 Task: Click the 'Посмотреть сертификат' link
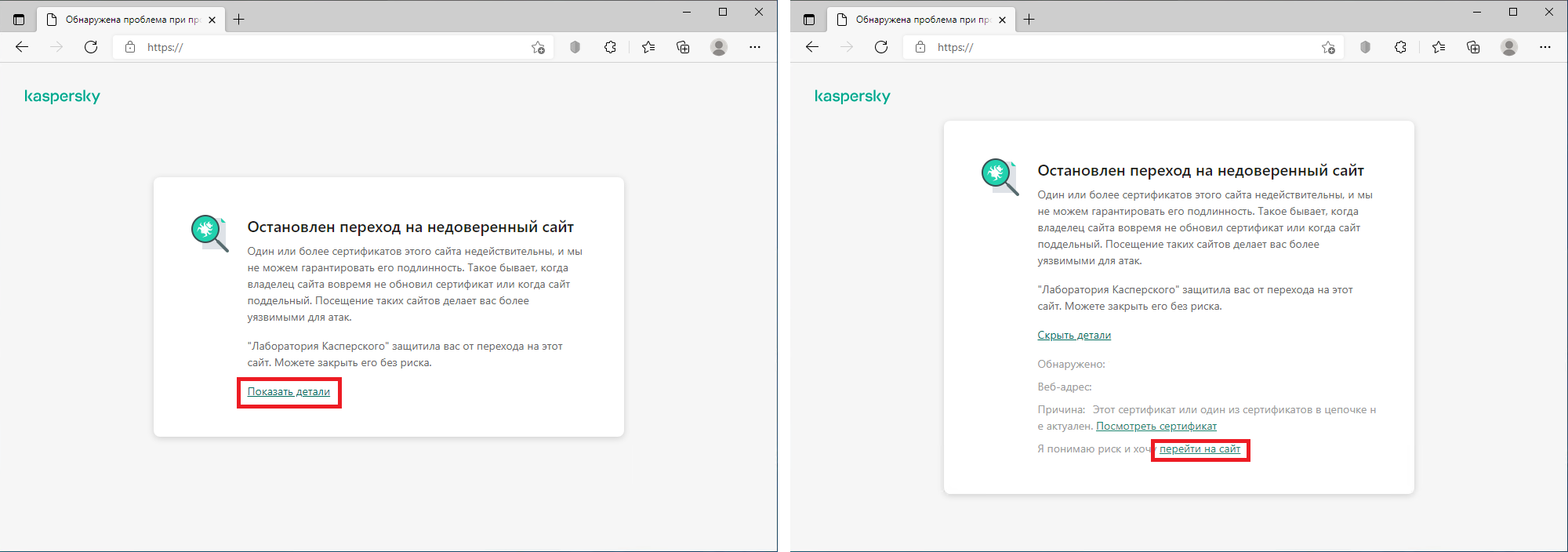pyautogui.click(x=1156, y=426)
